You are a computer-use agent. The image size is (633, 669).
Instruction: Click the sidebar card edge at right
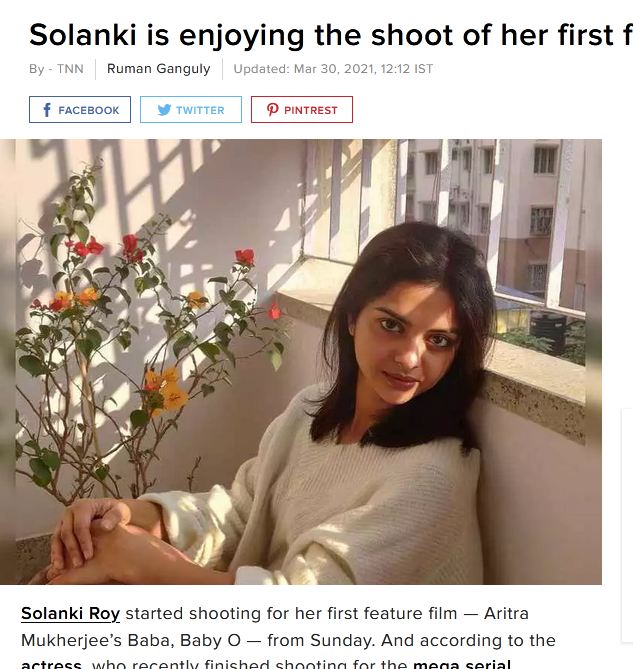click(627, 525)
